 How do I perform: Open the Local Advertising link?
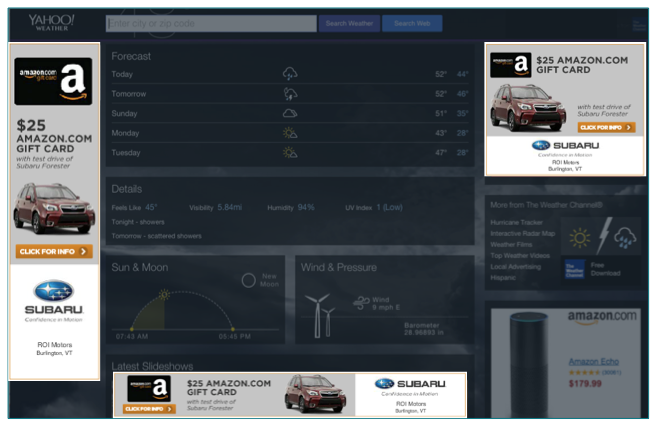pyautogui.click(x=515, y=267)
